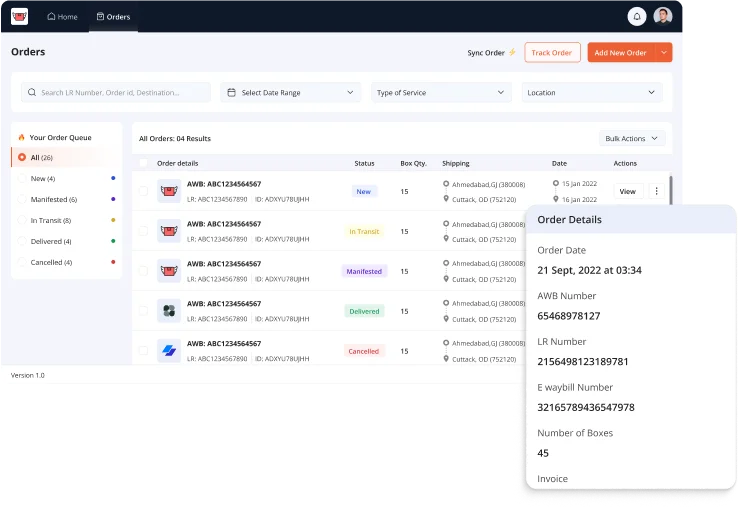The width and height of the screenshot is (738, 507).
Task: Click the LR Number search input field
Action: (122, 93)
